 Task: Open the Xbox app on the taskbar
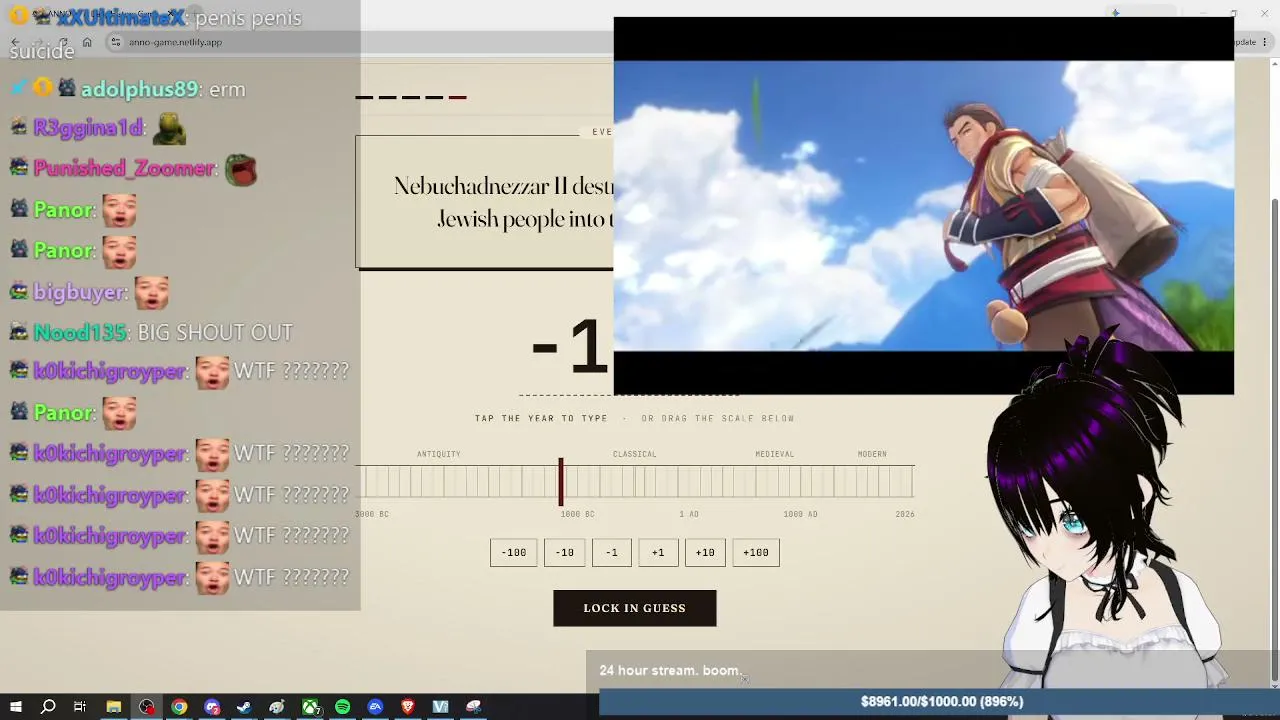coord(311,707)
